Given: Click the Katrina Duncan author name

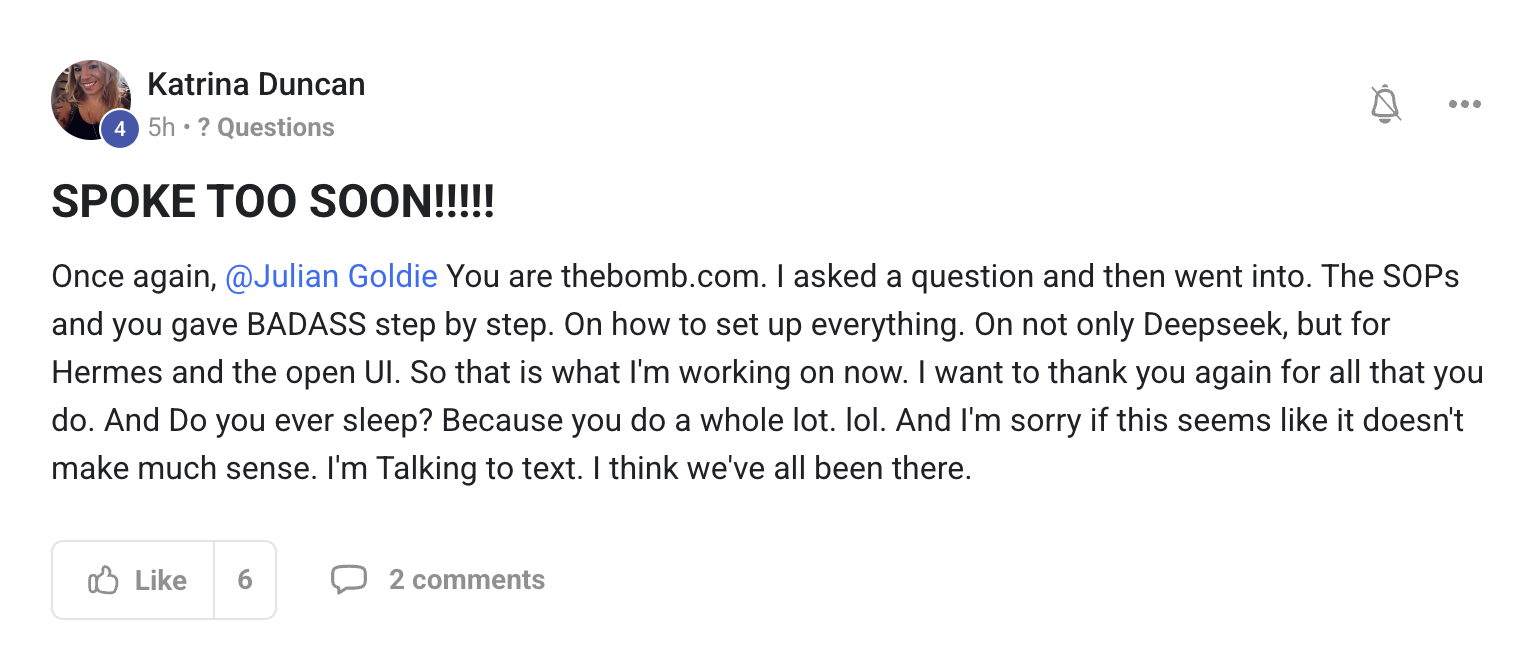Looking at the screenshot, I should [x=256, y=85].
